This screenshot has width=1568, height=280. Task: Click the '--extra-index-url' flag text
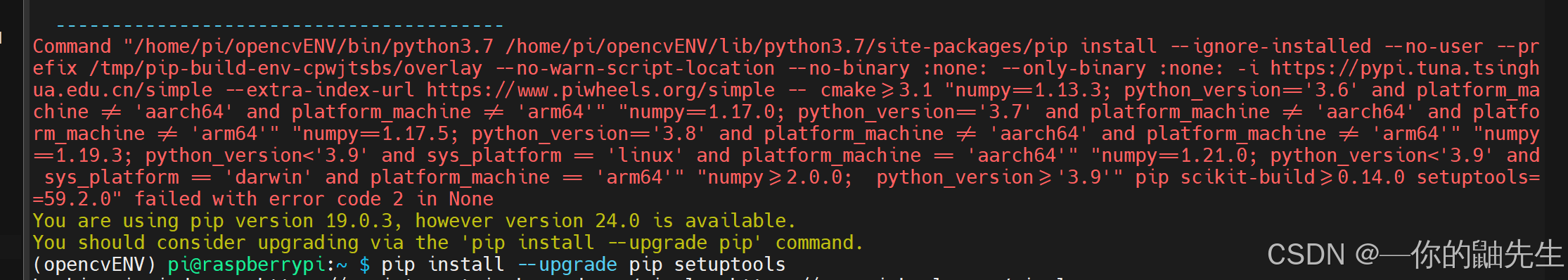click(319, 90)
